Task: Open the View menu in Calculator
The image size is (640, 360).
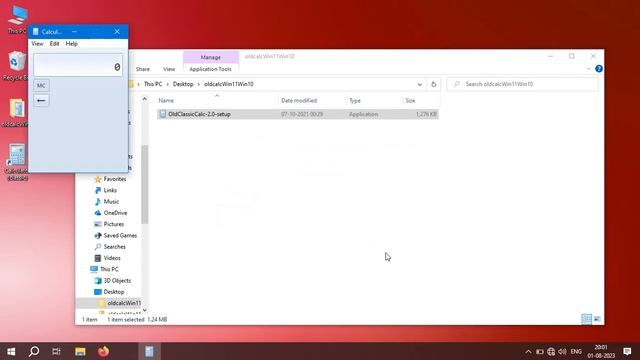Action: 37,44
